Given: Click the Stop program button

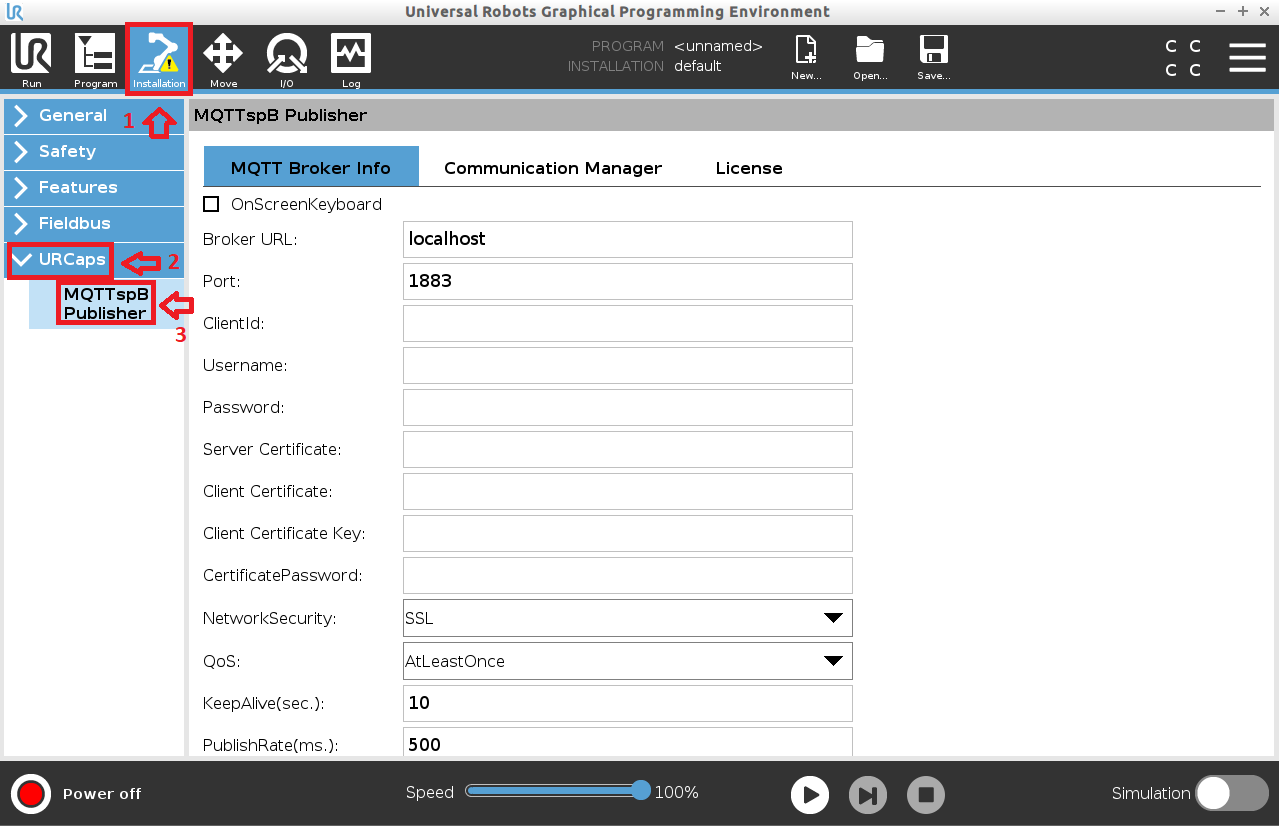Looking at the screenshot, I should pos(926,795).
